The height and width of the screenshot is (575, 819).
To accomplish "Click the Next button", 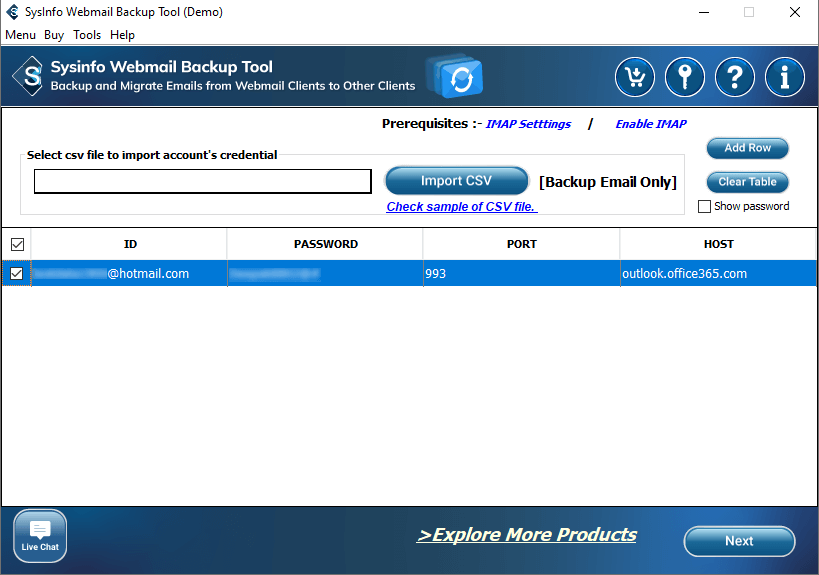I will (x=739, y=541).
